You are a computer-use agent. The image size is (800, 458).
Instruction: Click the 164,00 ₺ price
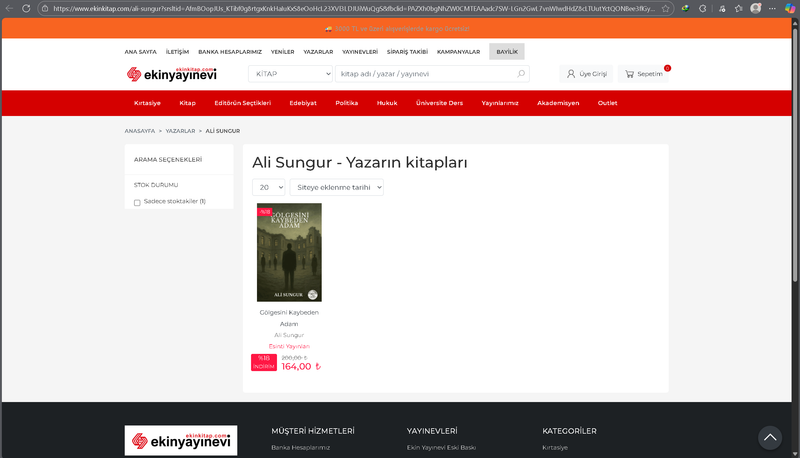(301, 367)
